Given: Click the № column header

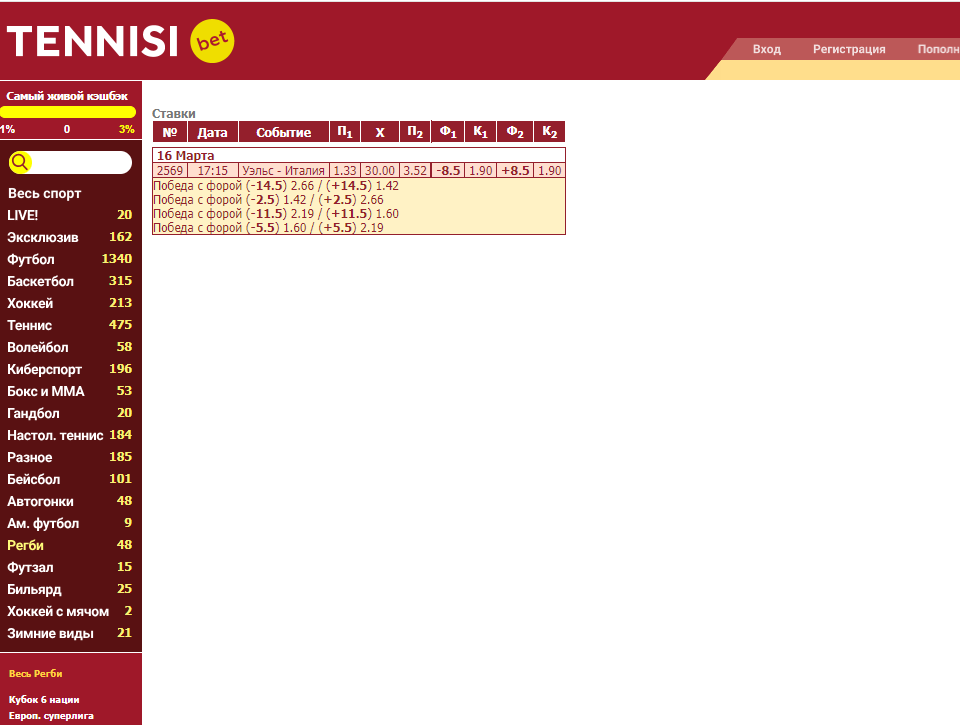Looking at the screenshot, I should point(170,132).
